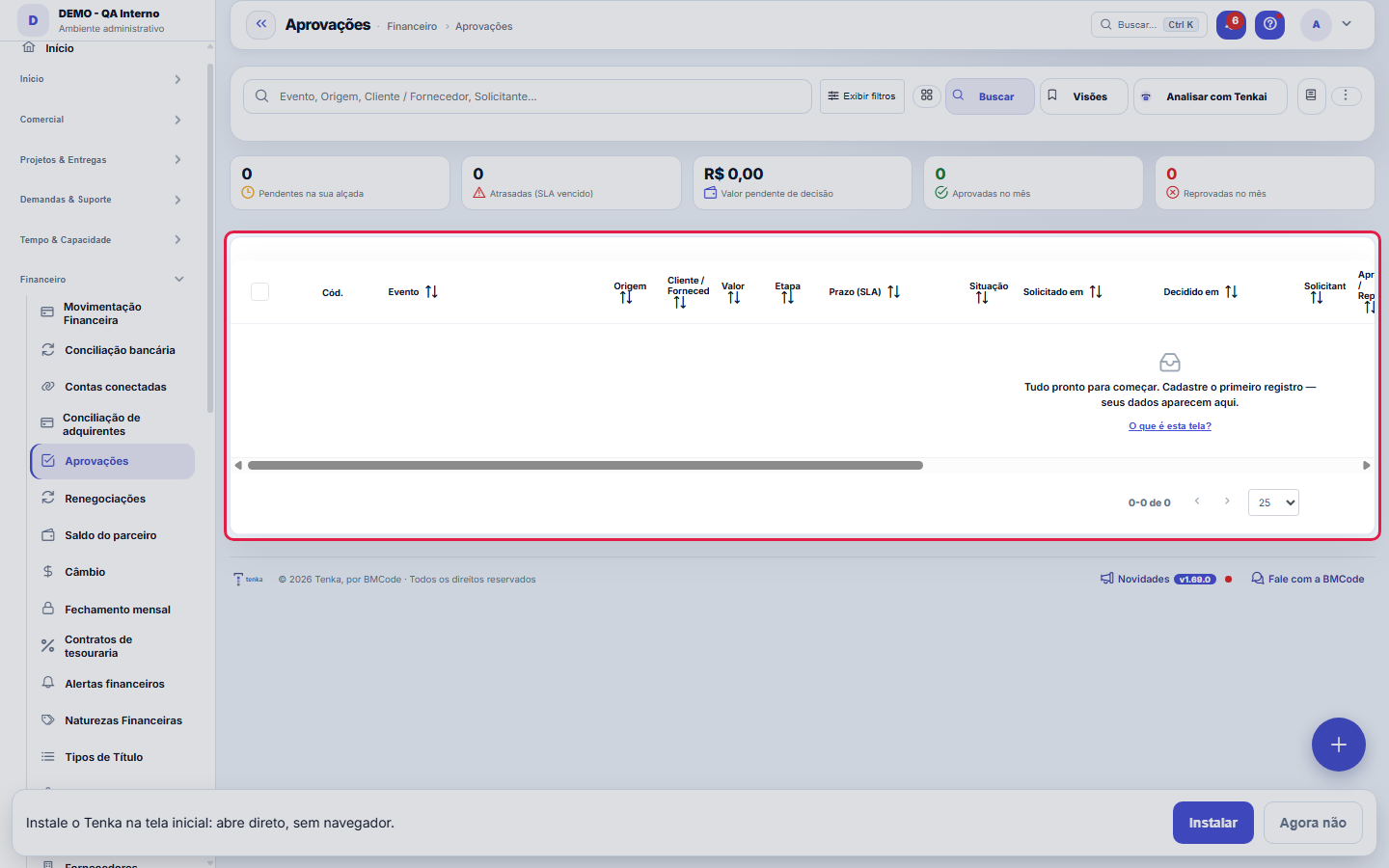This screenshot has width=1389, height=868.
Task: Click the Buscar search button
Action: pyautogui.click(x=990, y=96)
